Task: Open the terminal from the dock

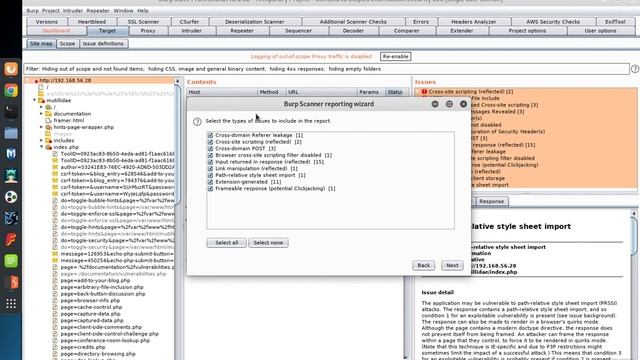Action: click(11, 111)
